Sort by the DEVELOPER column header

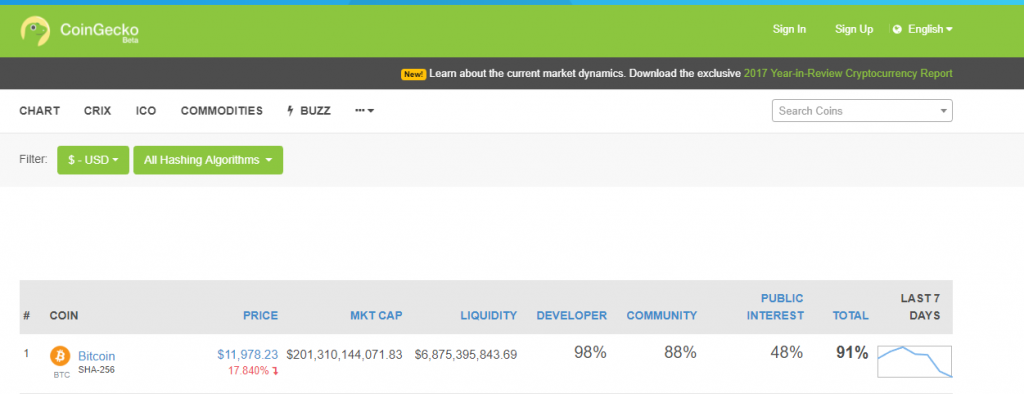click(x=571, y=316)
